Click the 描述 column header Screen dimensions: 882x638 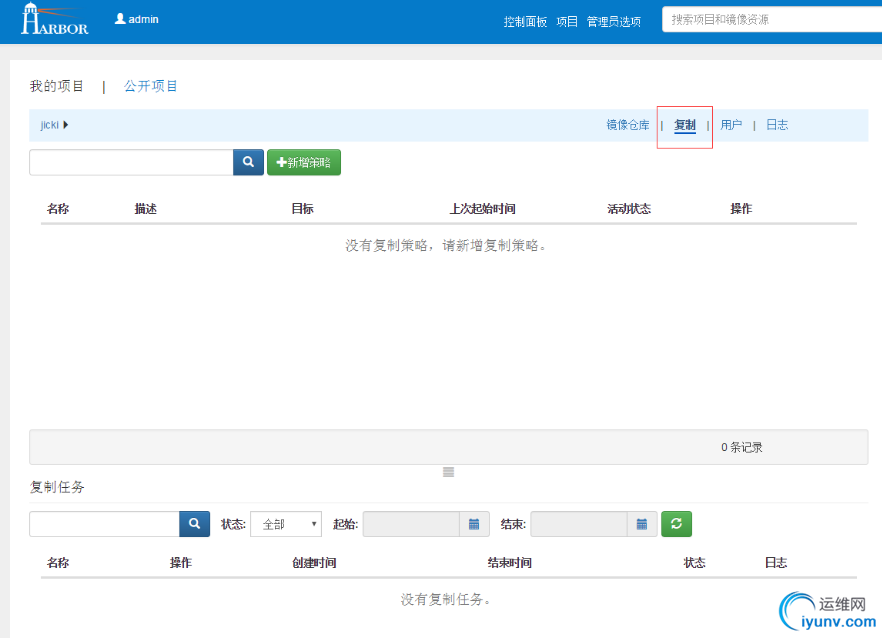[145, 209]
